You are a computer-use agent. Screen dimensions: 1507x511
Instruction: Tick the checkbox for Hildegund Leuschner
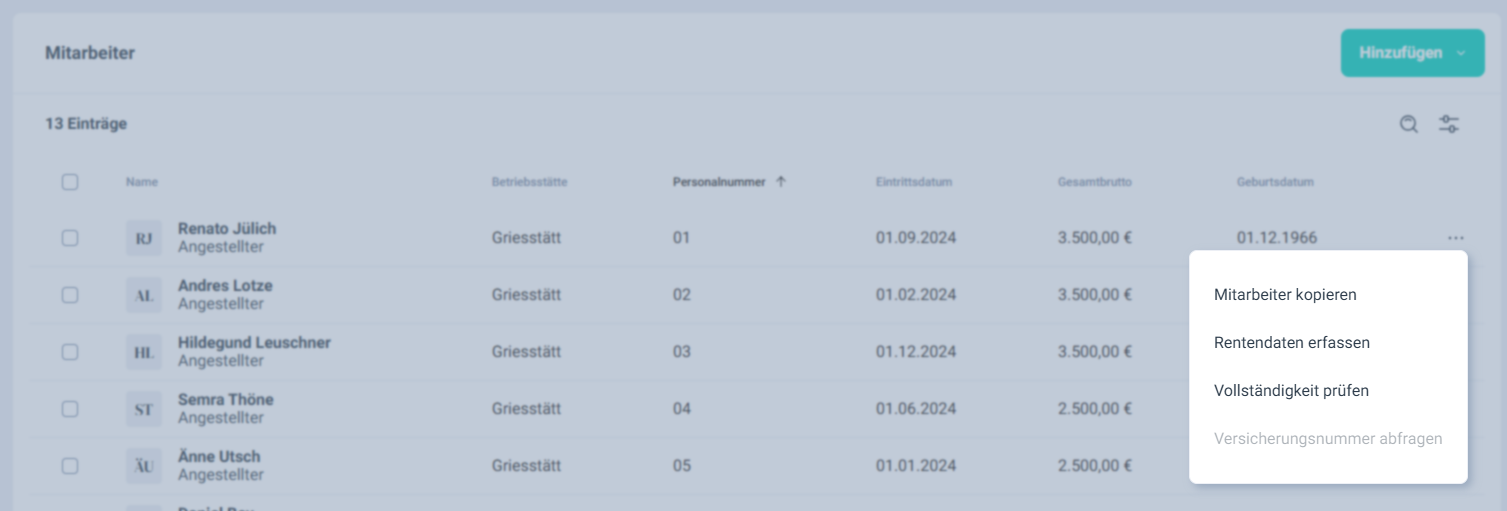(x=70, y=352)
